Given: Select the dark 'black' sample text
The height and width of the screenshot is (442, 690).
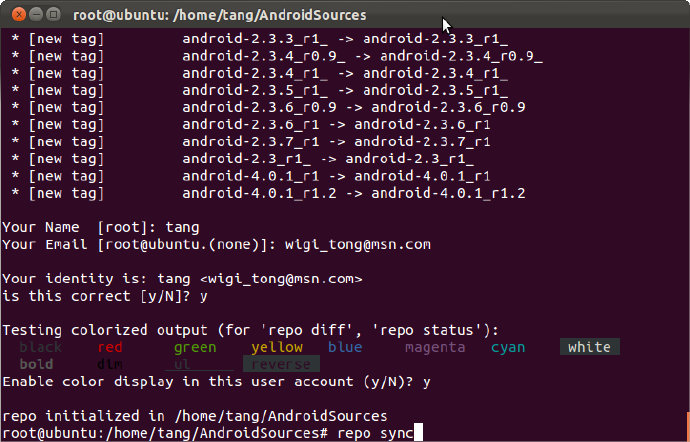Looking at the screenshot, I should coord(40,347).
